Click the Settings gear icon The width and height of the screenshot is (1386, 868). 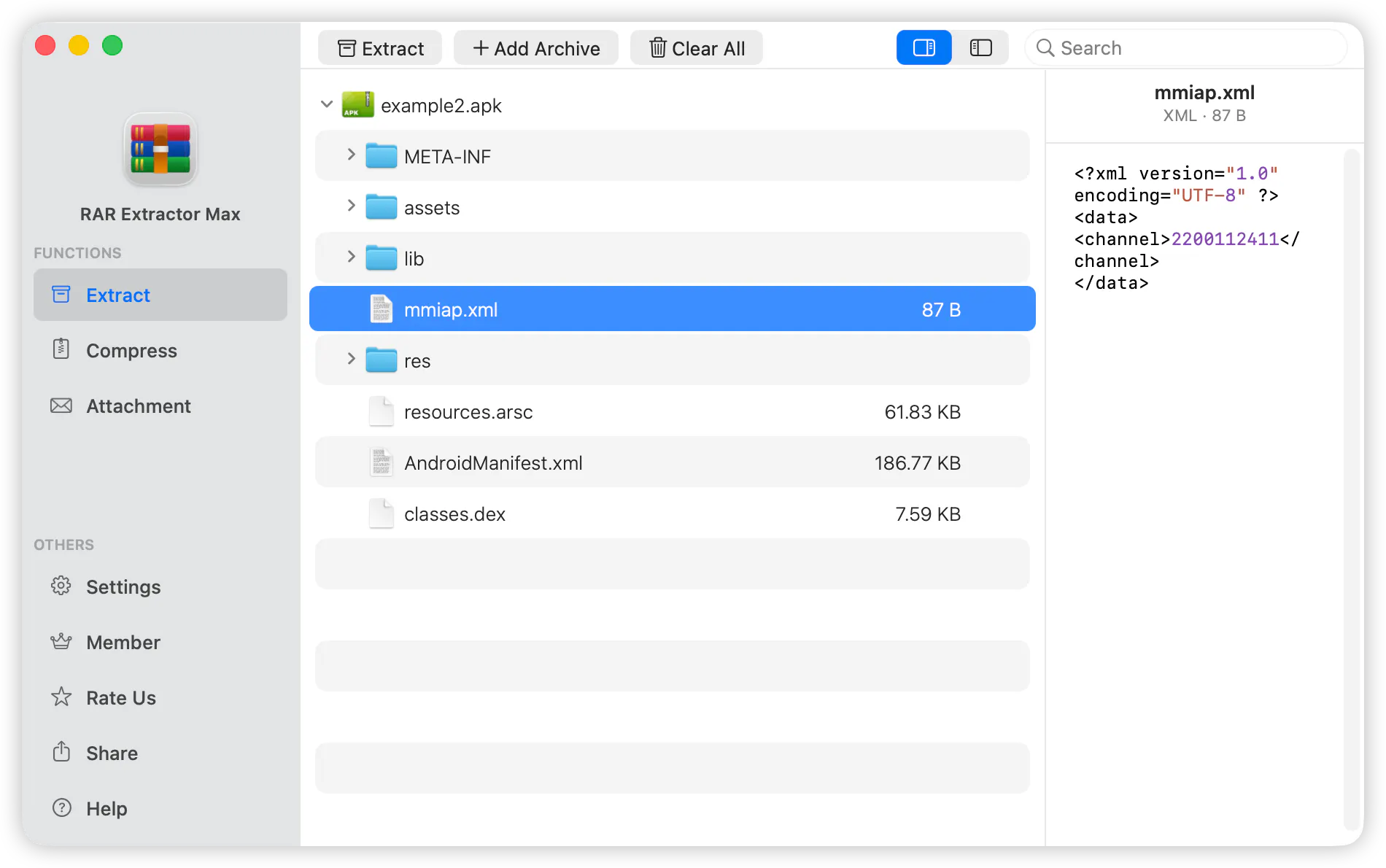(61, 586)
